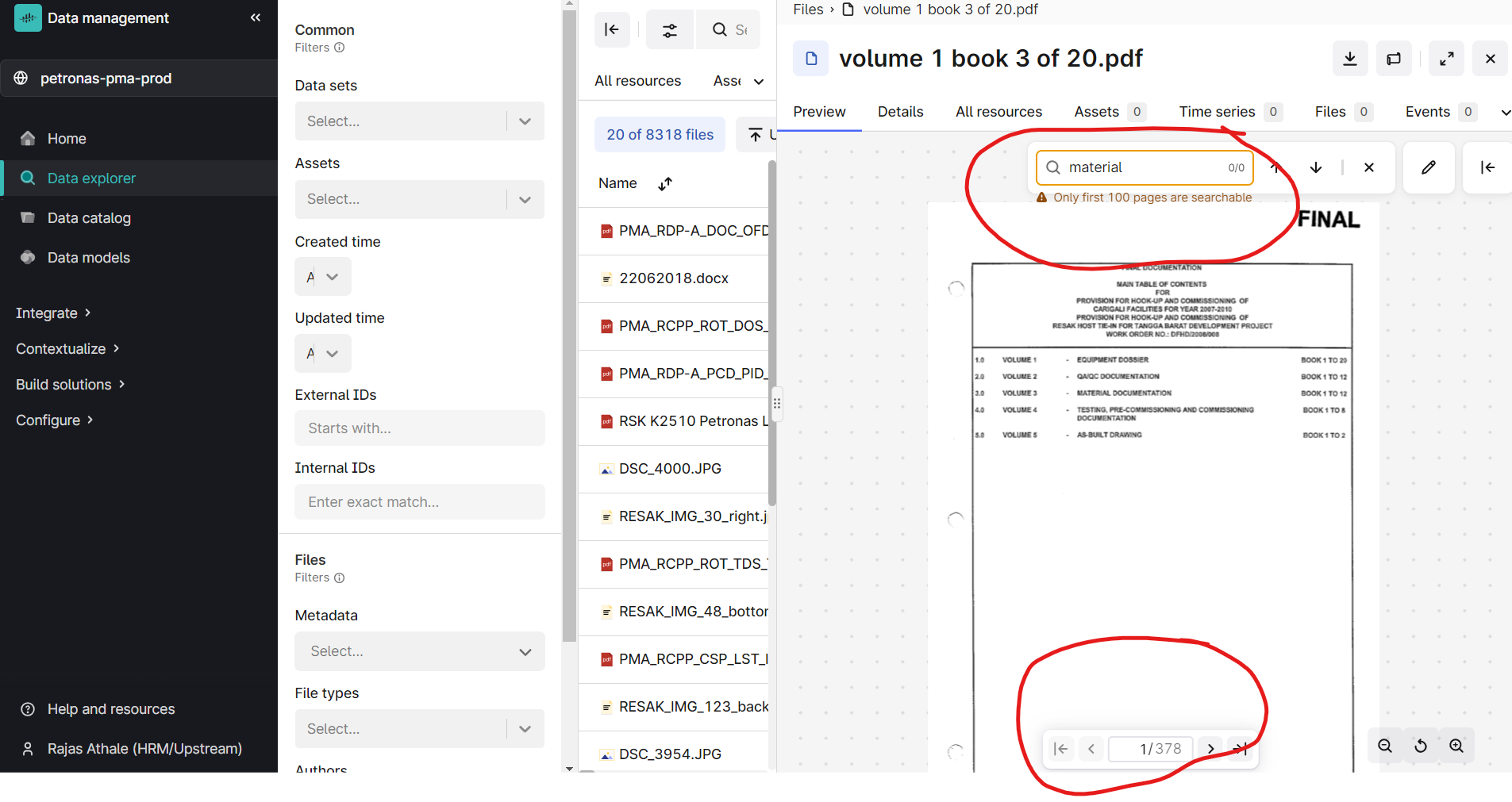Focus the Internal IDs input field

[419, 502]
